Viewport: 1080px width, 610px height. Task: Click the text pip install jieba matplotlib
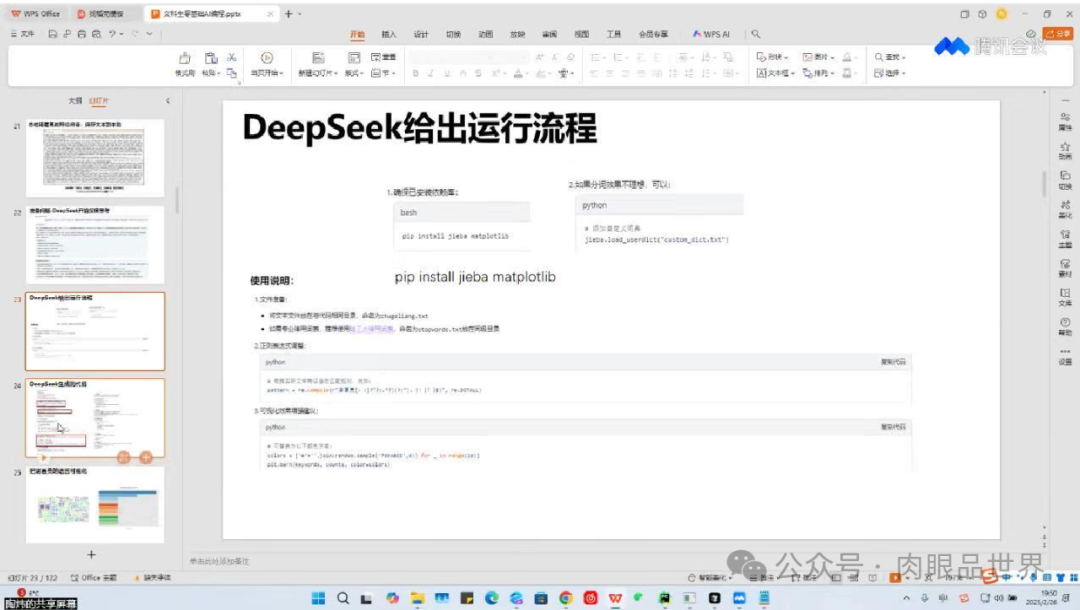(x=475, y=277)
